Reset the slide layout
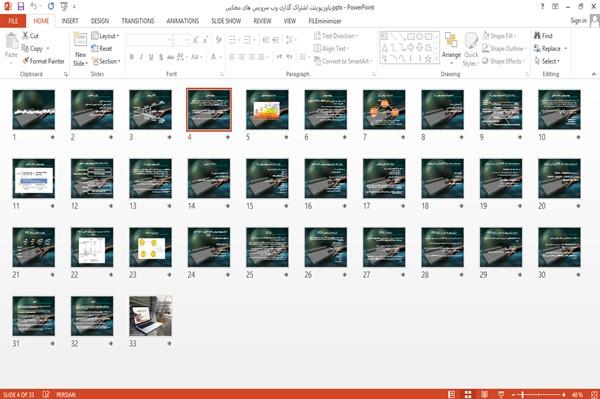This screenshot has width=600, height=399. 102,49
